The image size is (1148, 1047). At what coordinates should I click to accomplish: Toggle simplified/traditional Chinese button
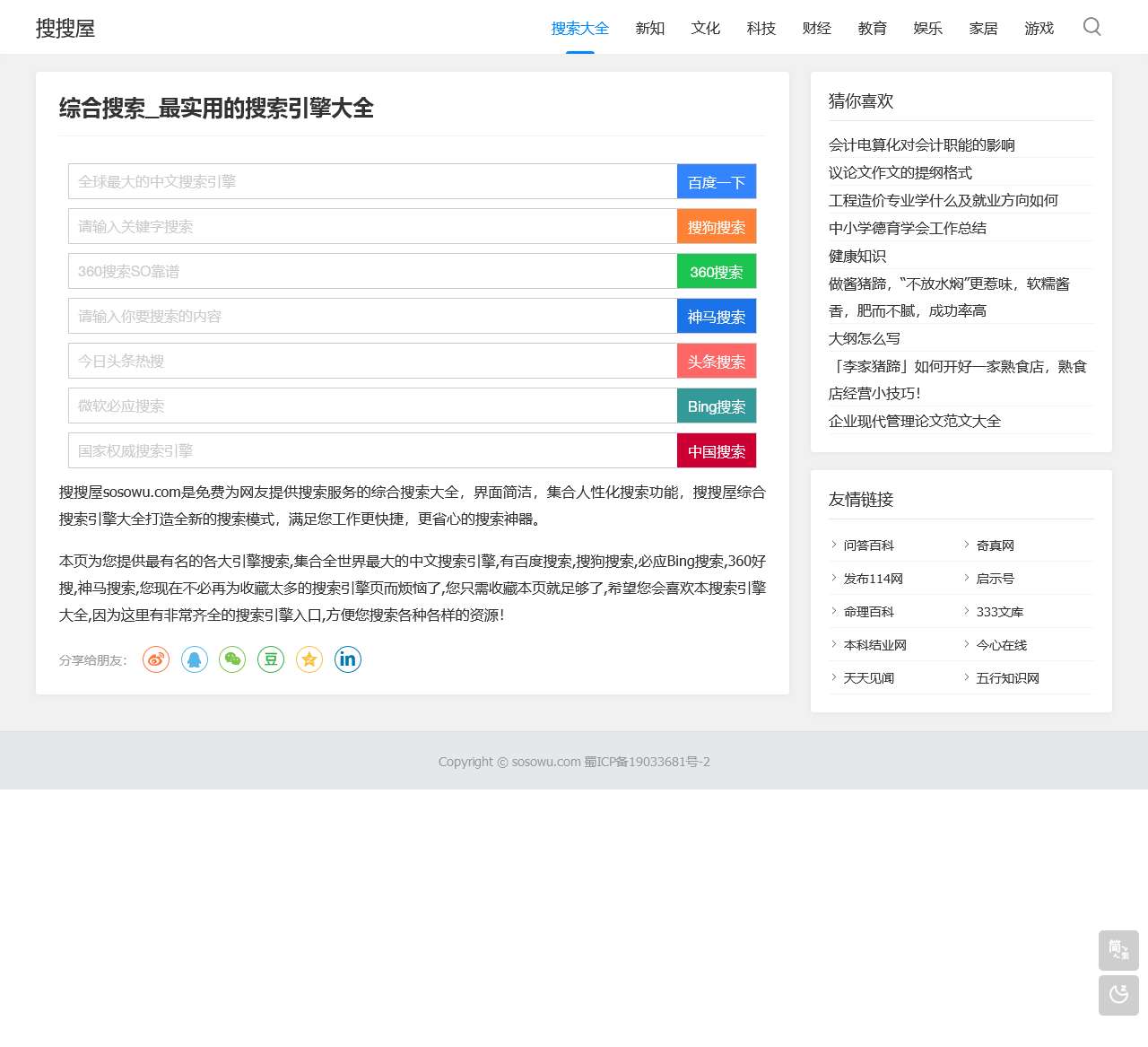[x=1118, y=950]
